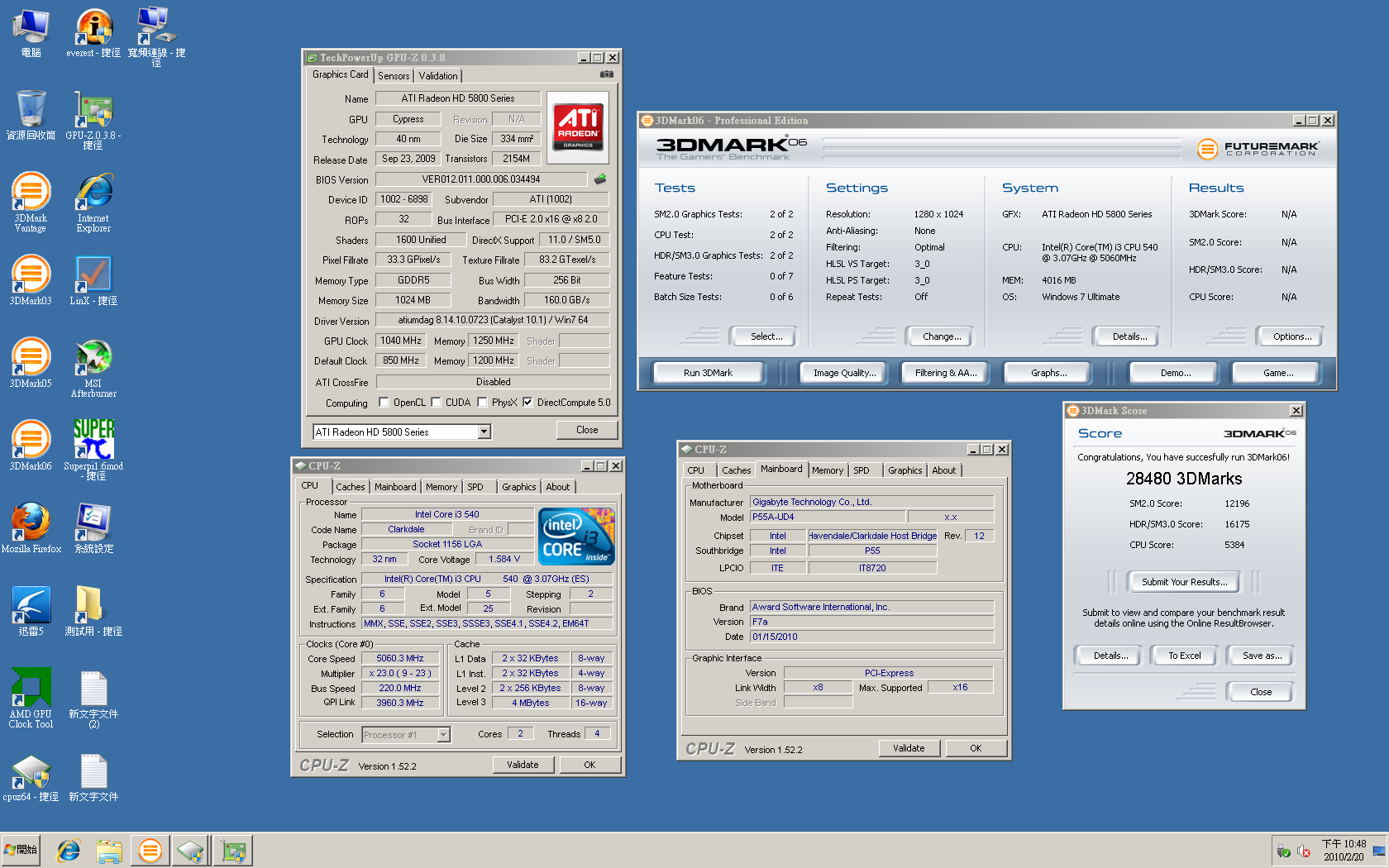Screen dimensions: 1389x868
Task: Switch to the Sensors tab in GPU-Z
Action: click(394, 75)
